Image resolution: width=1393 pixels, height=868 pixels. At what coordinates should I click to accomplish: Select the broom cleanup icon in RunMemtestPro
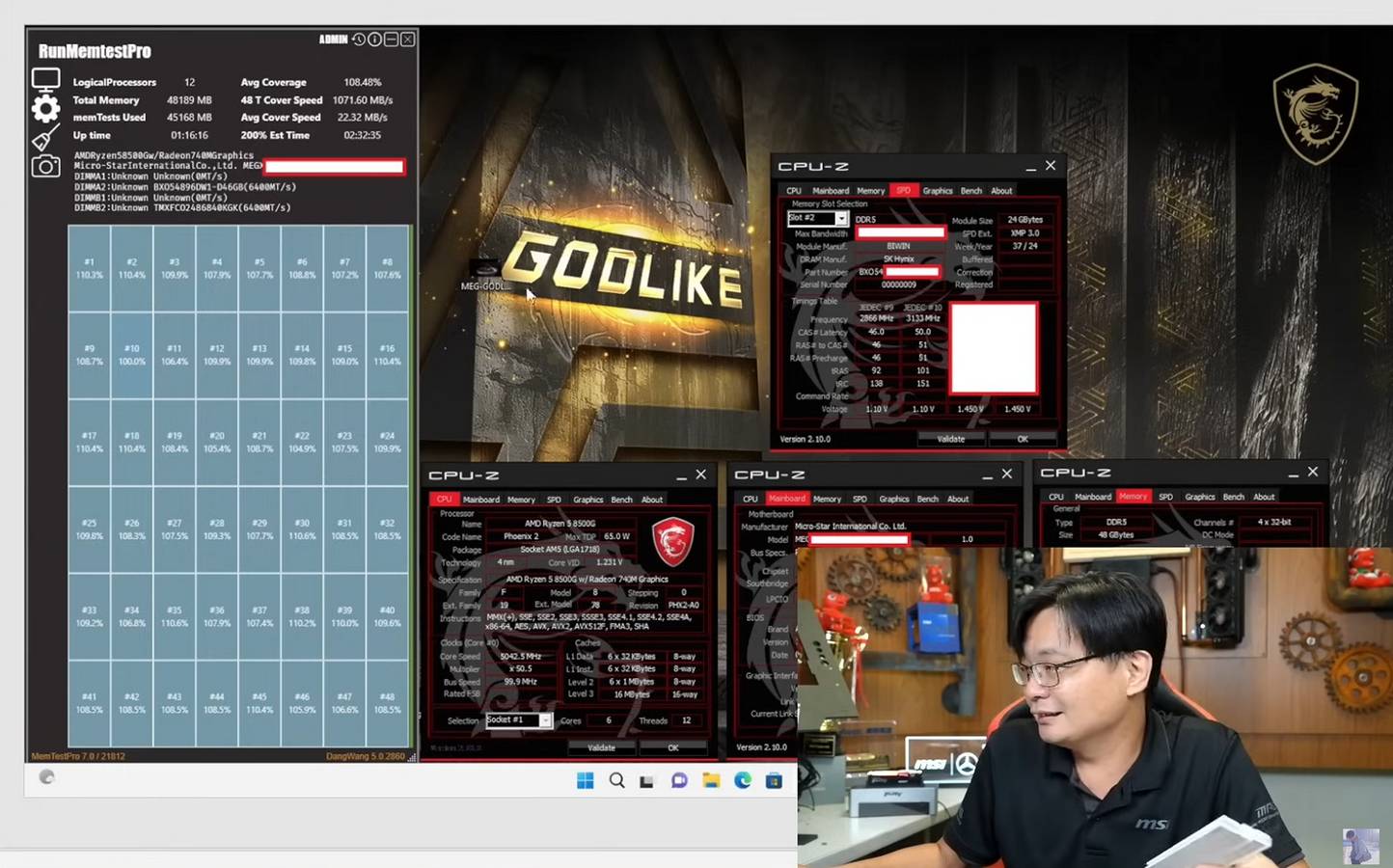click(x=44, y=138)
